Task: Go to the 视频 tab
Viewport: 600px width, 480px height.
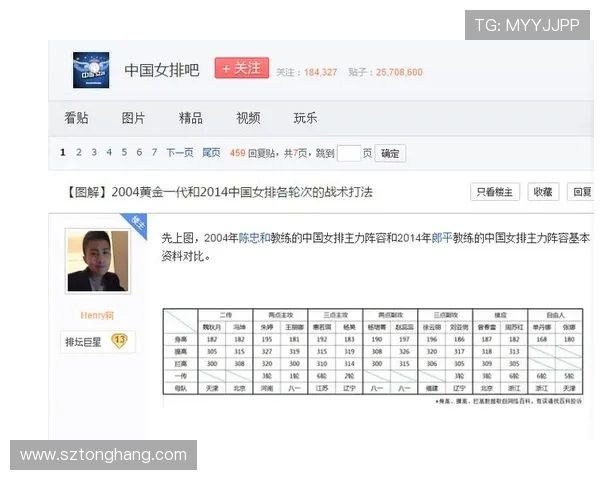Action: point(248,118)
